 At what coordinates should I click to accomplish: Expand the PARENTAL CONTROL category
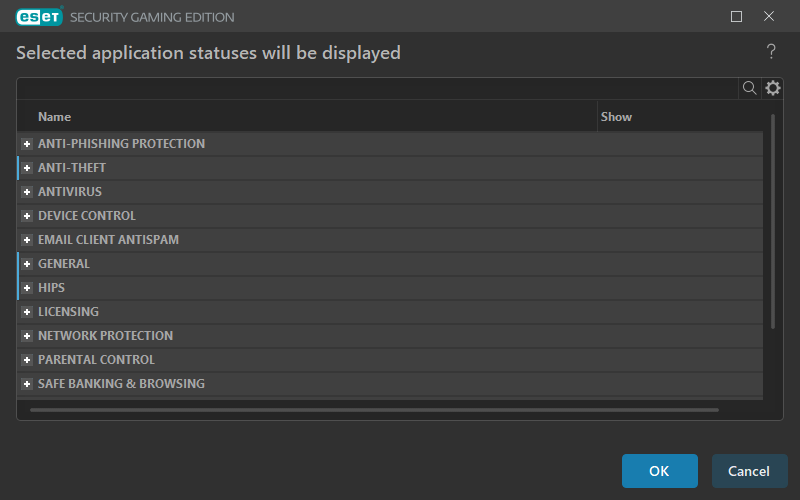[x=27, y=360]
